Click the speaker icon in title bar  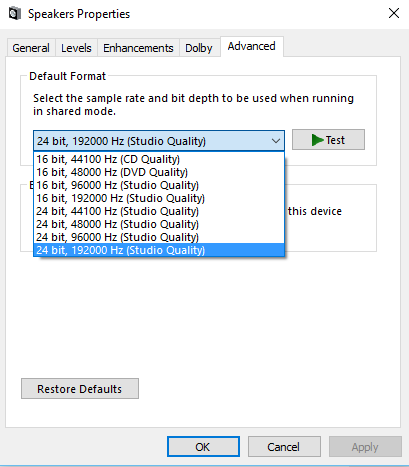[14, 14]
